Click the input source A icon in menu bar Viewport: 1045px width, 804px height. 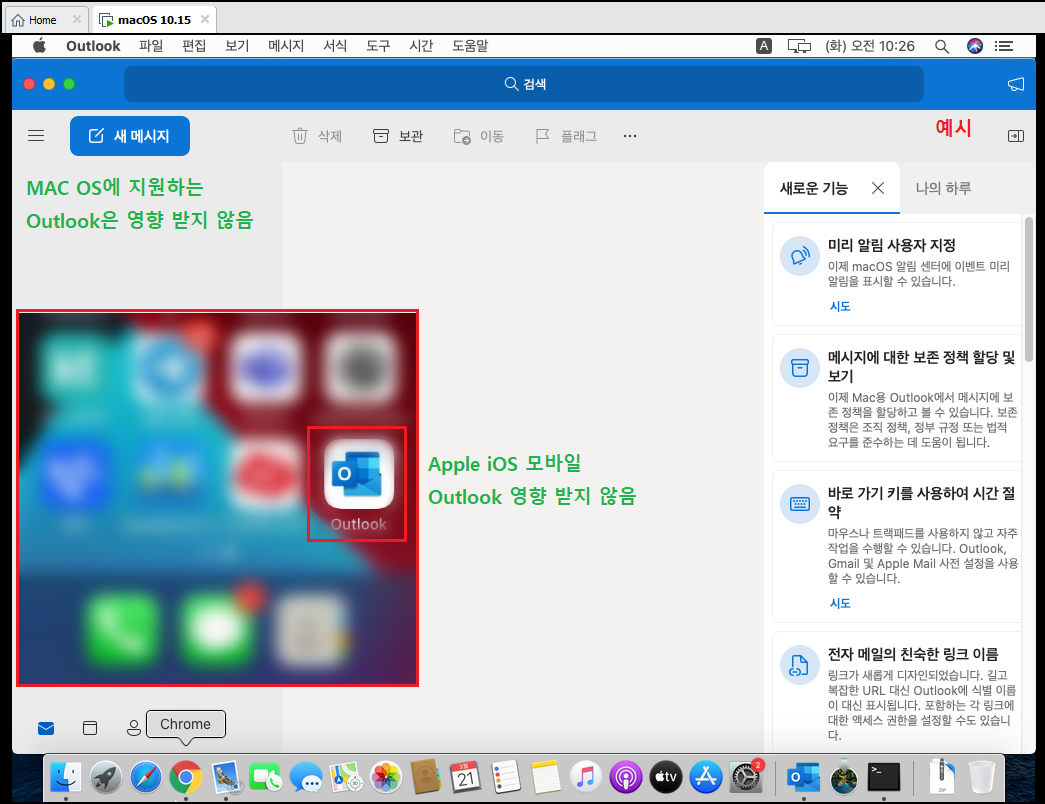[x=764, y=46]
